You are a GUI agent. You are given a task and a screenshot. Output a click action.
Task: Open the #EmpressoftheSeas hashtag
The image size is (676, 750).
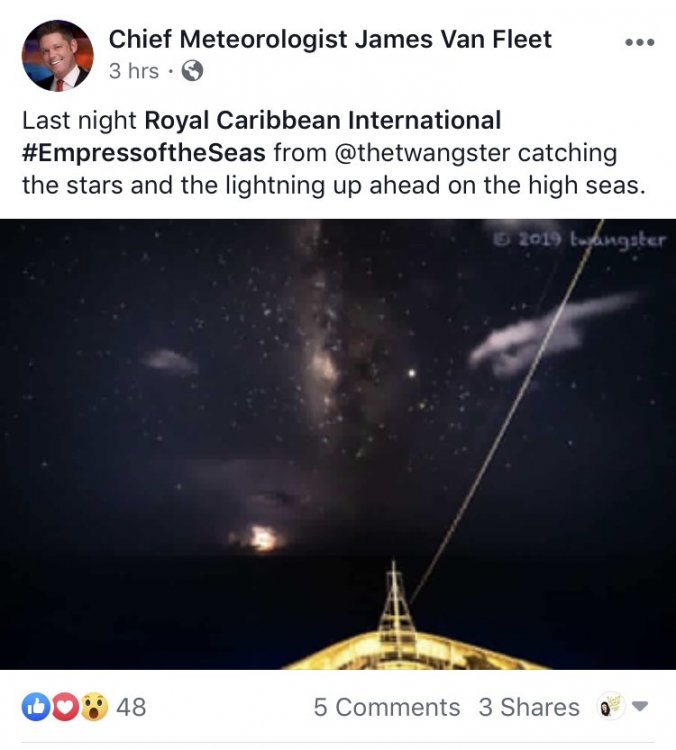click(x=144, y=153)
